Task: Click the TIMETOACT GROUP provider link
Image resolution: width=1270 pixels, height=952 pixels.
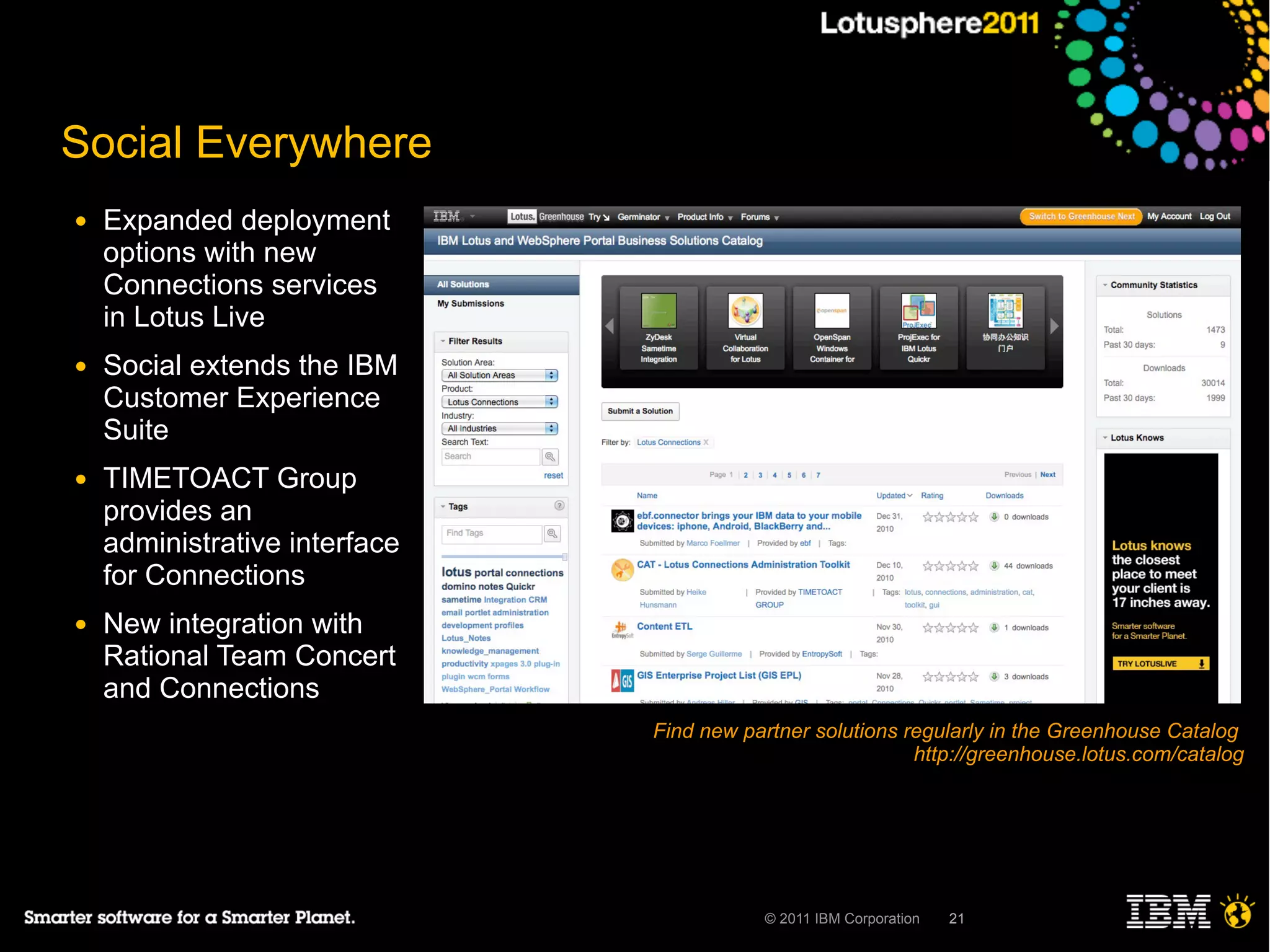Action: point(799,599)
